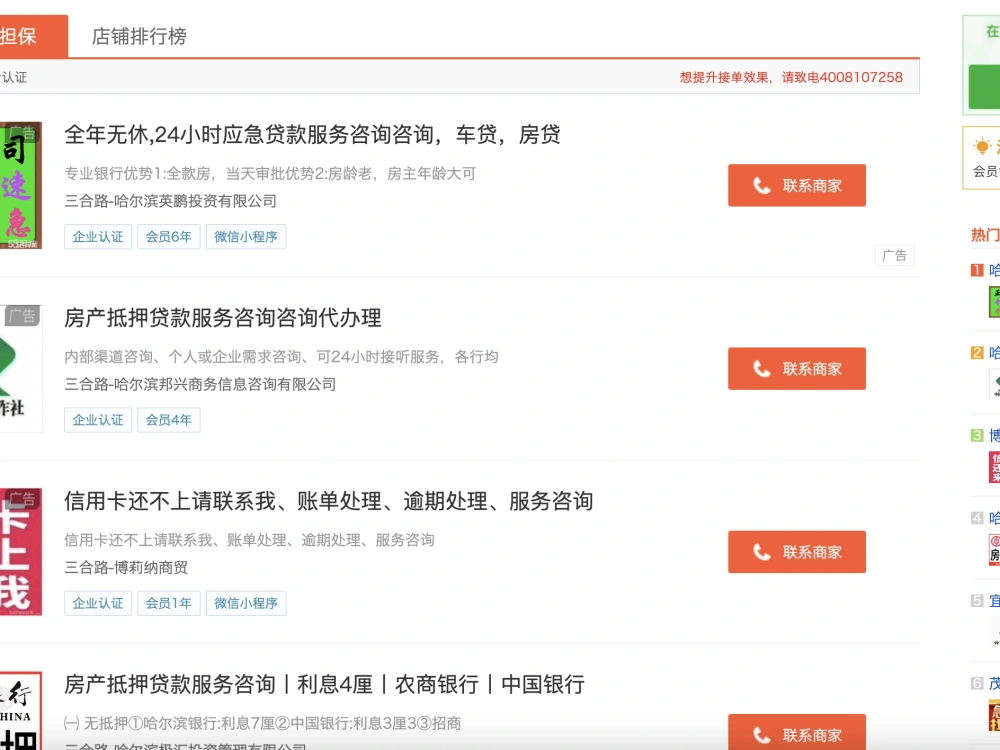Image resolution: width=1000 pixels, height=750 pixels.
Task: Click phone icon in 博莉纳商贸 contact button
Action: [x=761, y=552]
